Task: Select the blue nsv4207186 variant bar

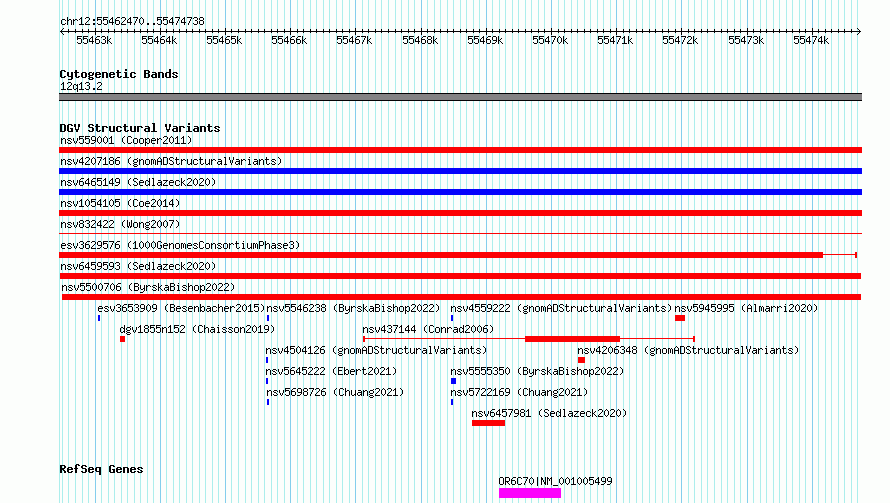Action: 460,171
